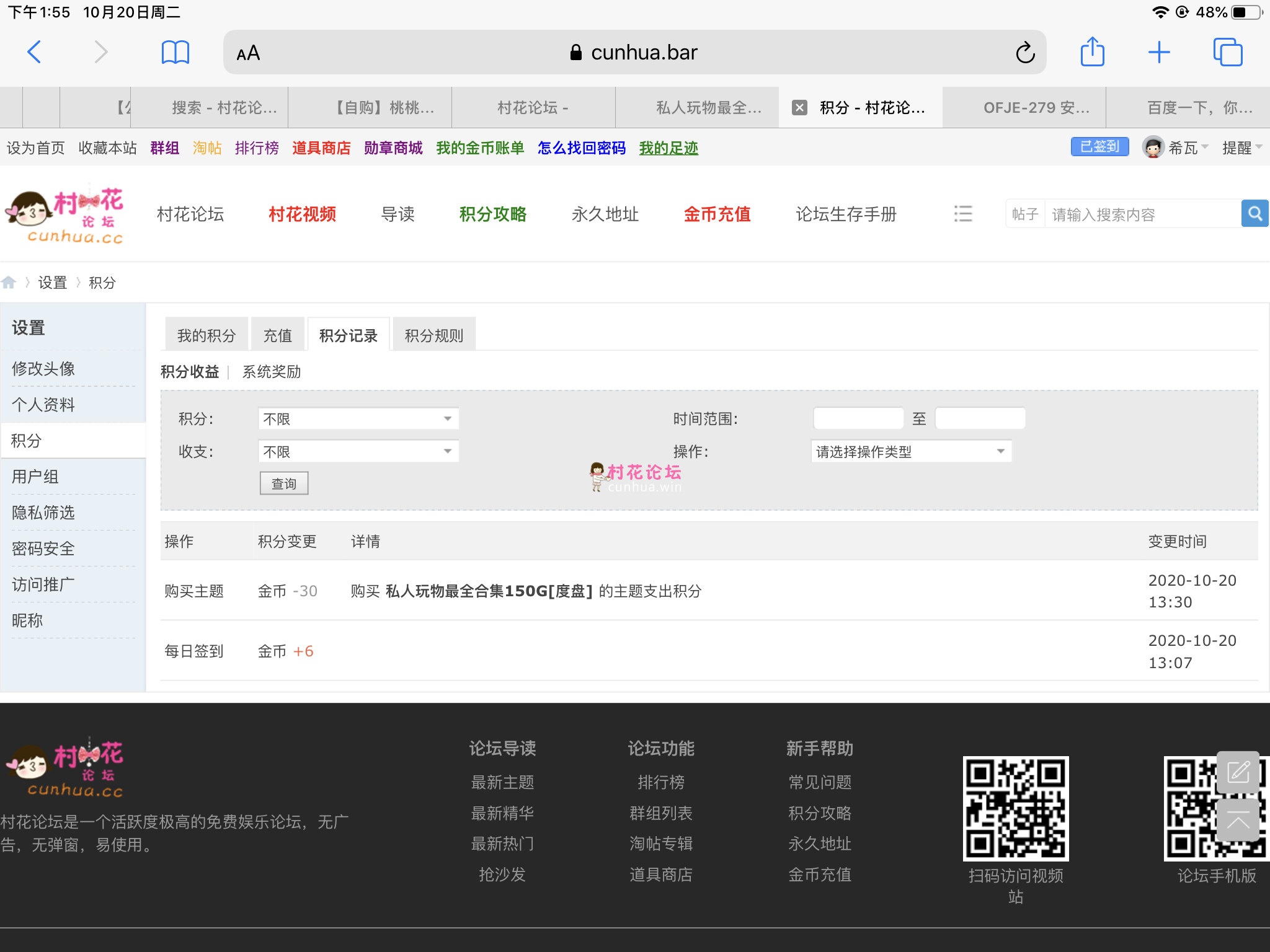Tap the 希瓦 user avatar
Screen dimensions: 1270x952
(1153, 148)
